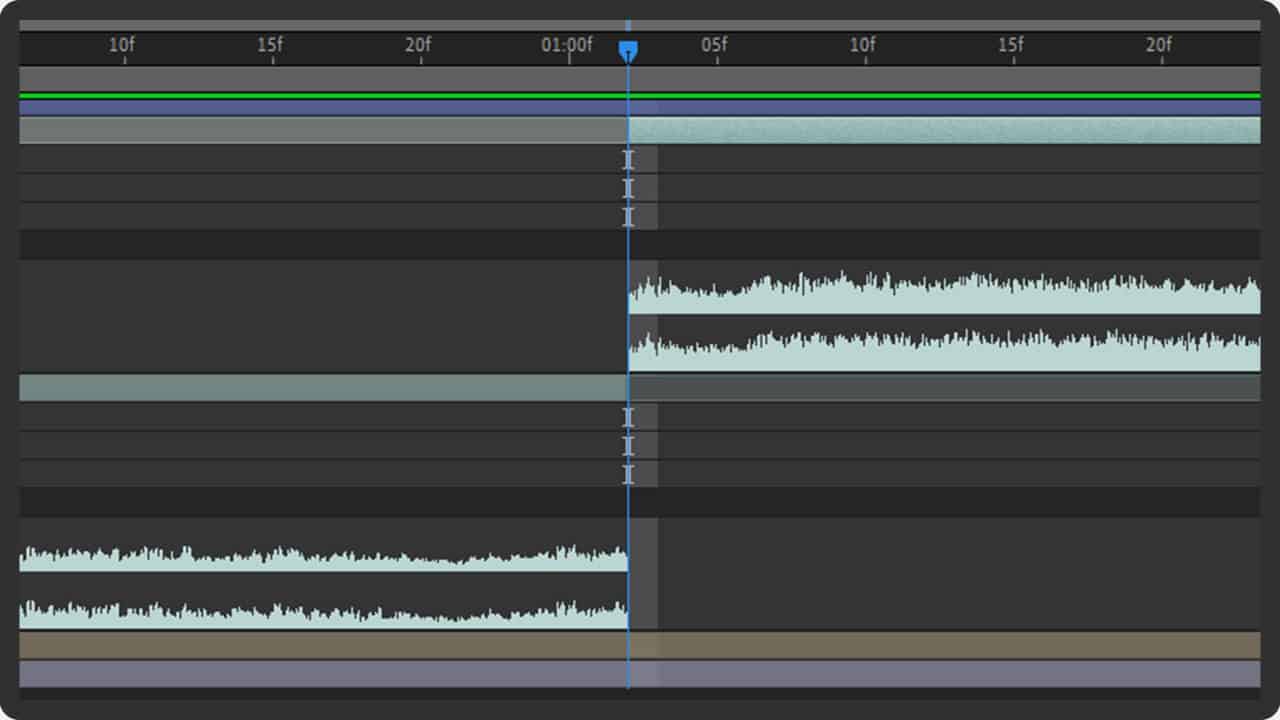The height and width of the screenshot is (720, 1280).
Task: Click the 20f mark right of the playhead
Action: 1158,46
